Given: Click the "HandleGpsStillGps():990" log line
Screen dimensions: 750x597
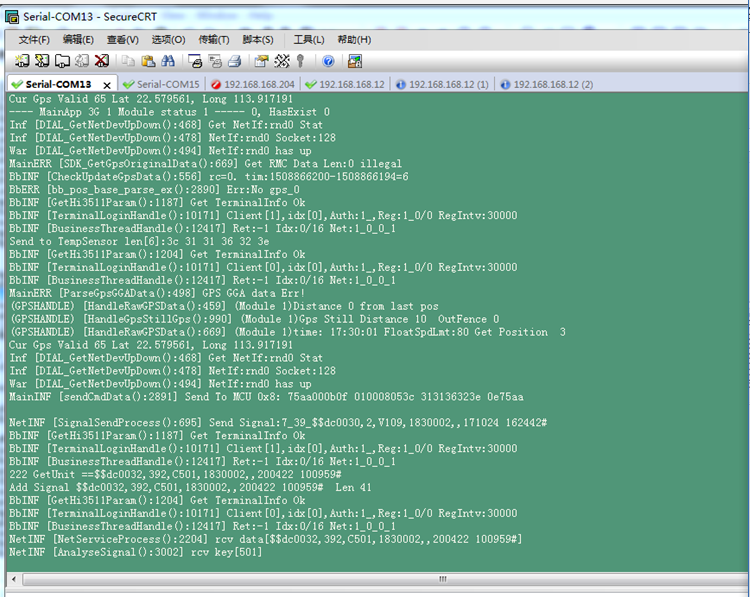Looking at the screenshot, I should [x=255, y=319].
